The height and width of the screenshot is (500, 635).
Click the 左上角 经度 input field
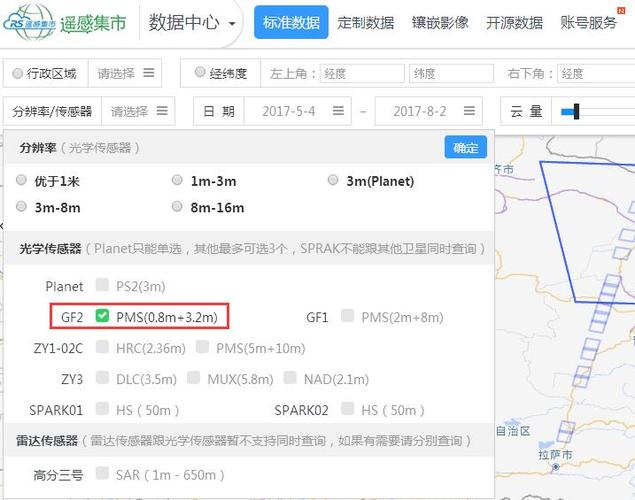coord(362,73)
